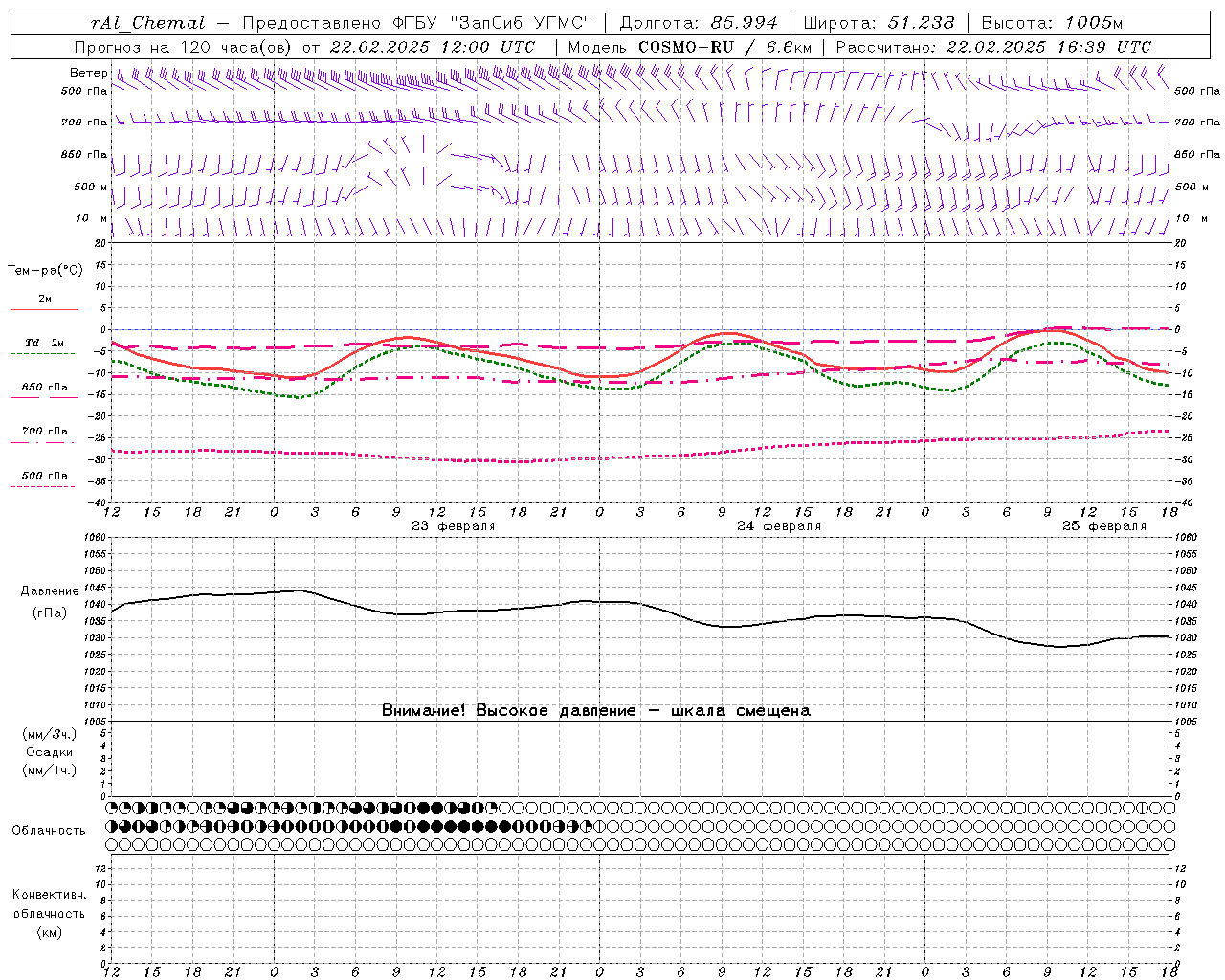This screenshot has height=980, width=1225.
Task: Click the '24 февраля' date label
Action: click(x=779, y=526)
